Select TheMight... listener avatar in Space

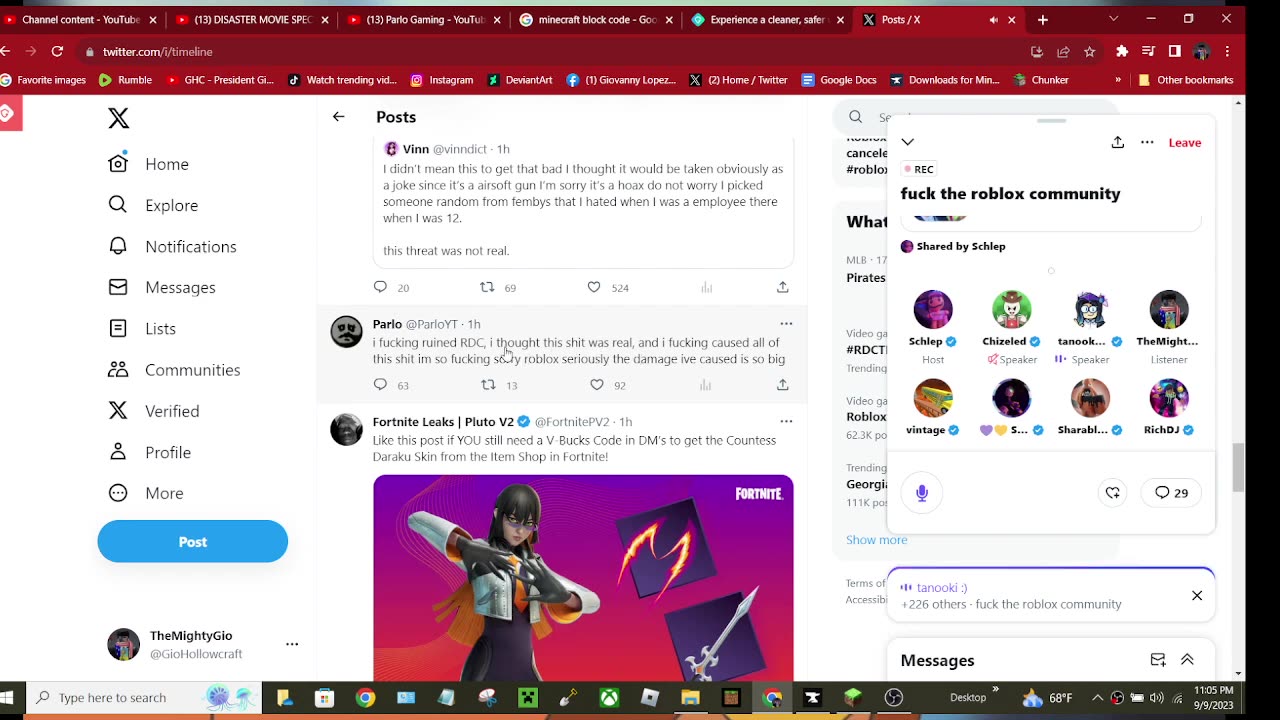[1169, 310]
